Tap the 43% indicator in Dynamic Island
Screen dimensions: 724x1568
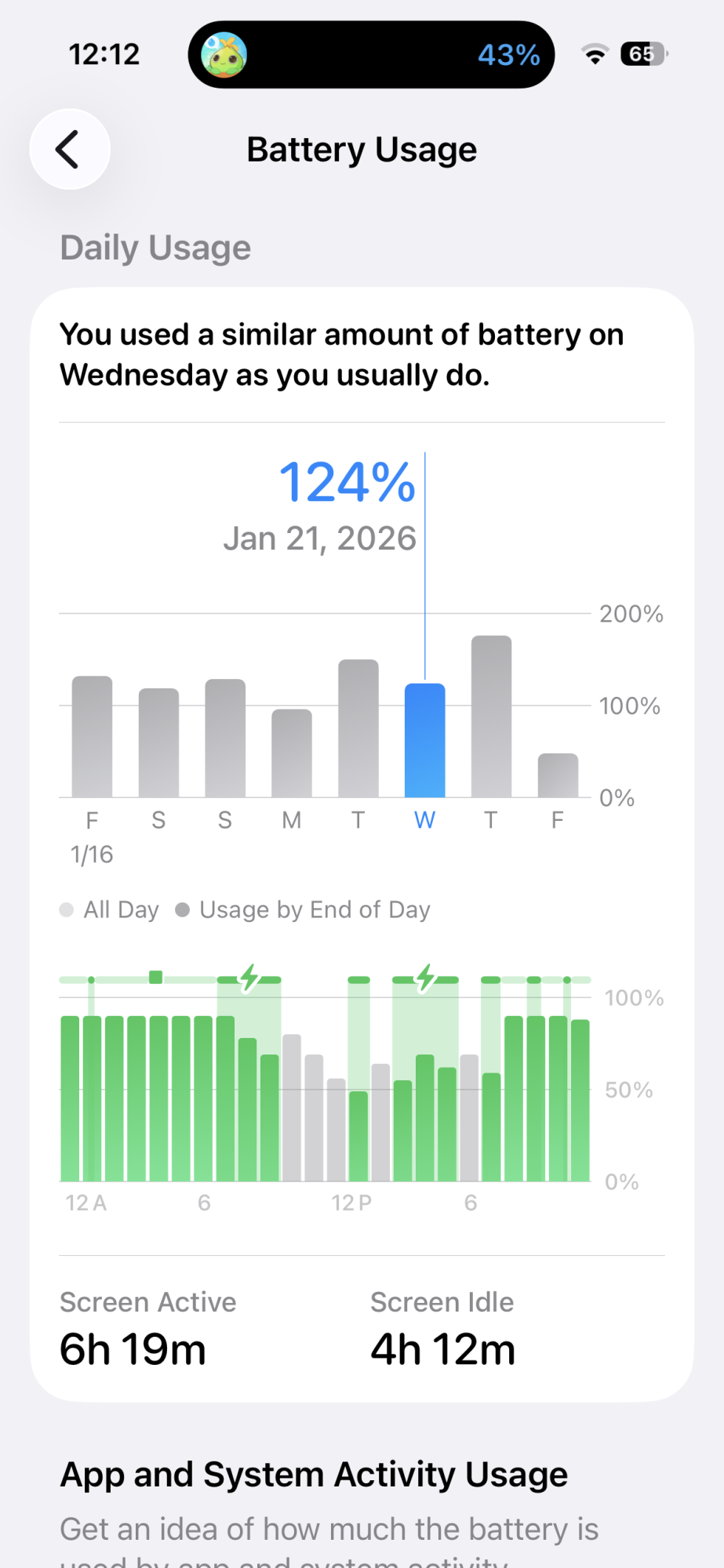(x=508, y=55)
